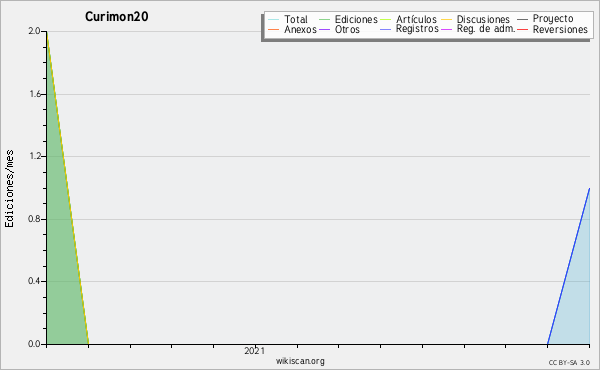Click the Reversiones legend label
This screenshot has width=600, height=370.
point(560,29)
